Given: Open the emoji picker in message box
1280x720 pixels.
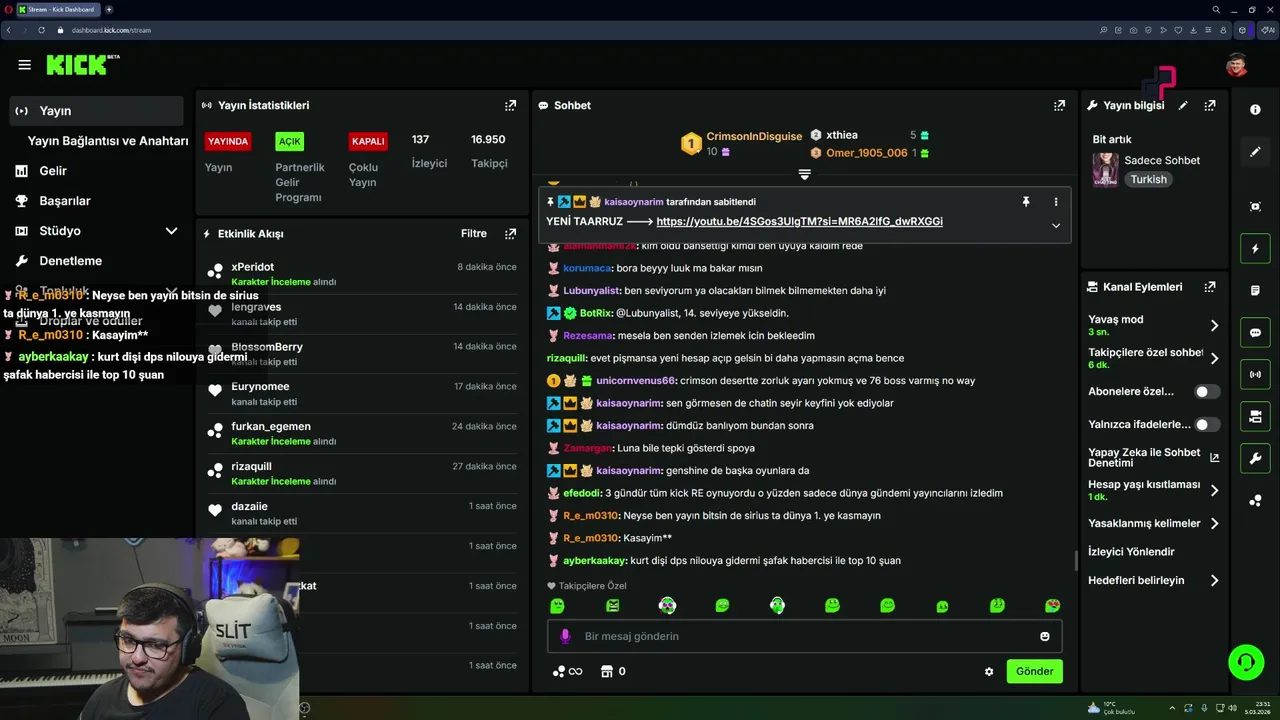Looking at the screenshot, I should coord(1045,636).
